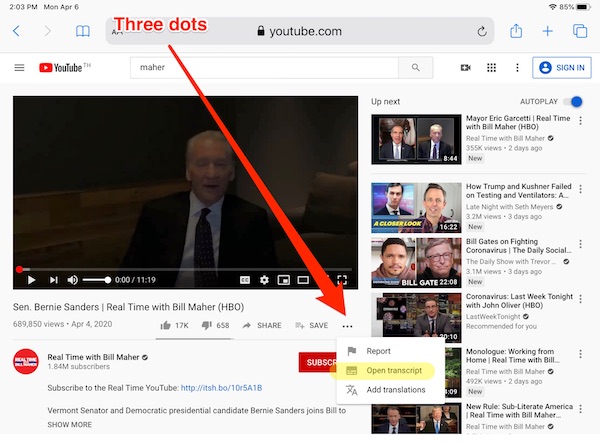
Task: Open YouTube apps grid icon
Action: [x=491, y=68]
